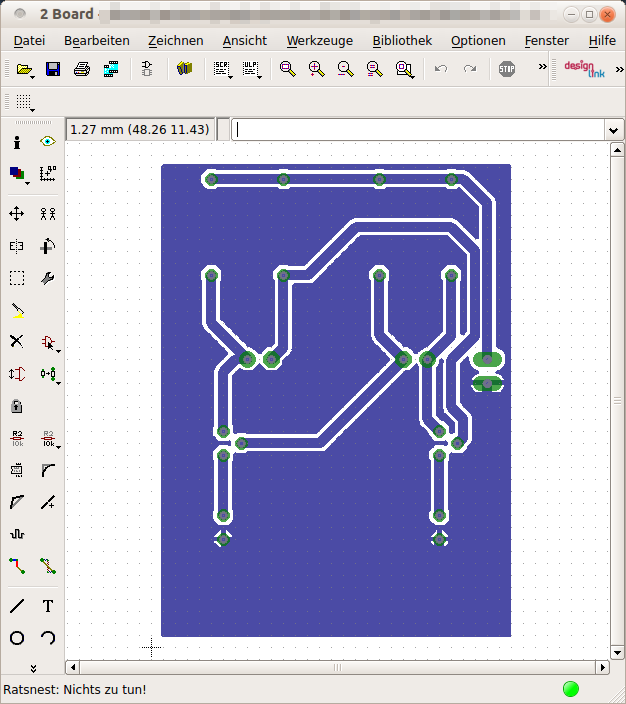The image size is (626, 704).
Task: Click the Zoom to fit icon
Action: click(x=288, y=69)
